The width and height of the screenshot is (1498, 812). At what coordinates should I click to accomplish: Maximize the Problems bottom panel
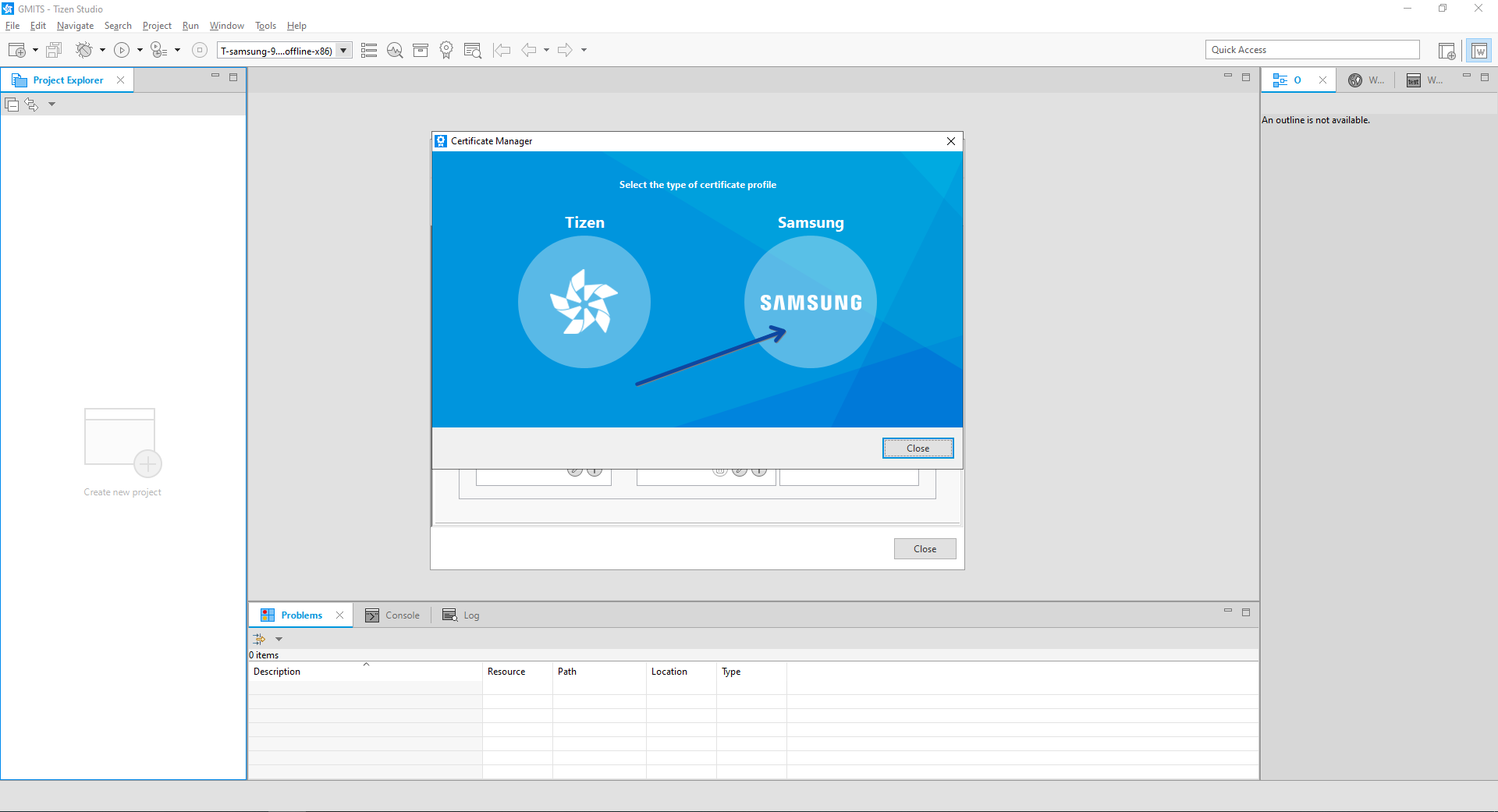(x=1246, y=612)
